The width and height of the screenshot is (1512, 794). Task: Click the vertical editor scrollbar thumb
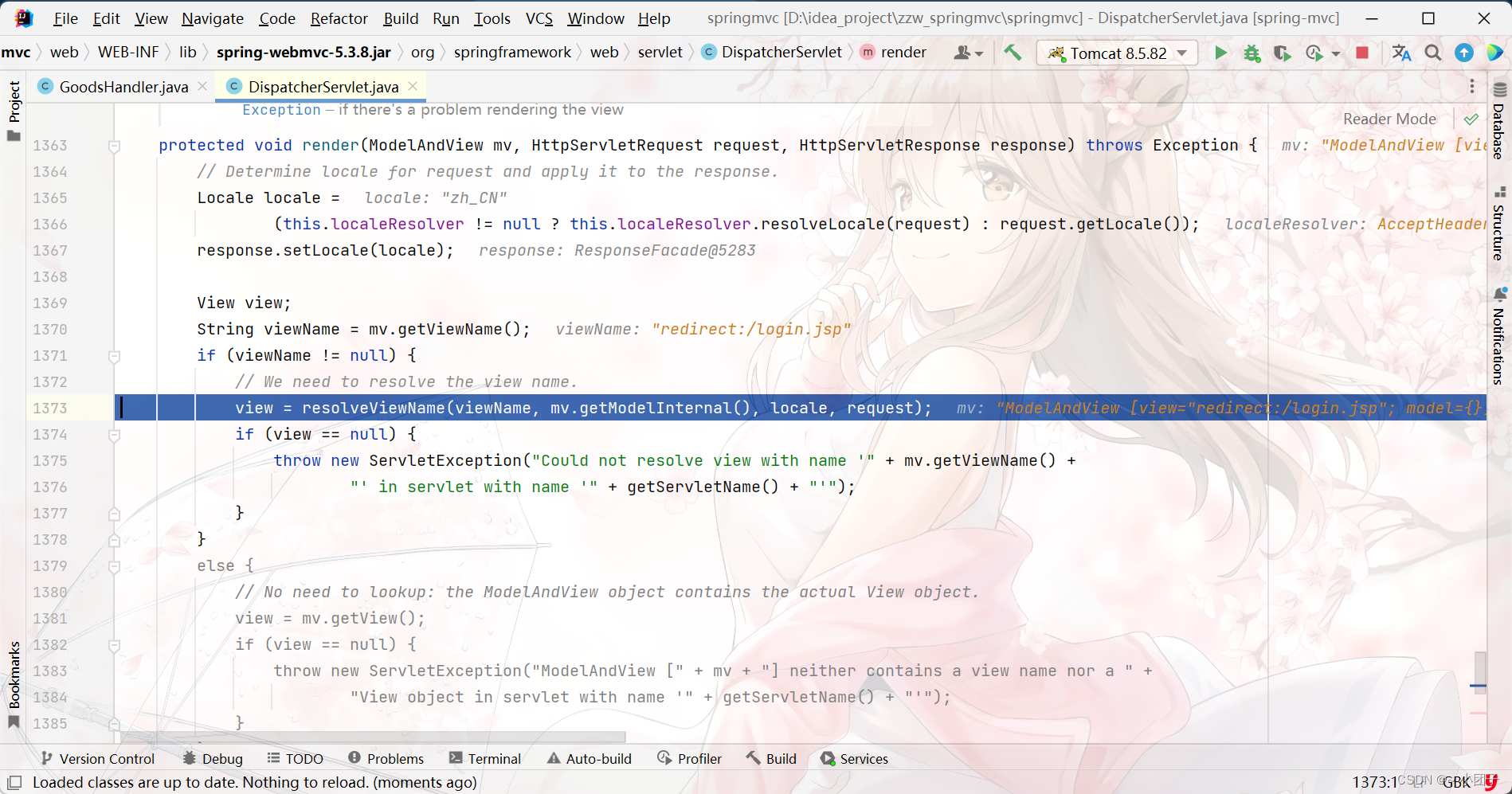[1479, 671]
